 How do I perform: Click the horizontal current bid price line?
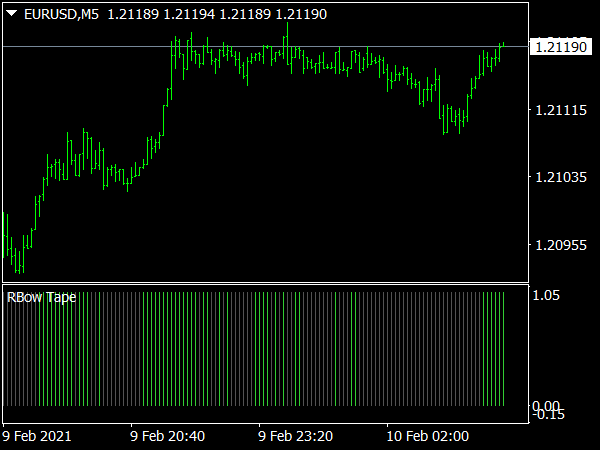tap(265, 46)
